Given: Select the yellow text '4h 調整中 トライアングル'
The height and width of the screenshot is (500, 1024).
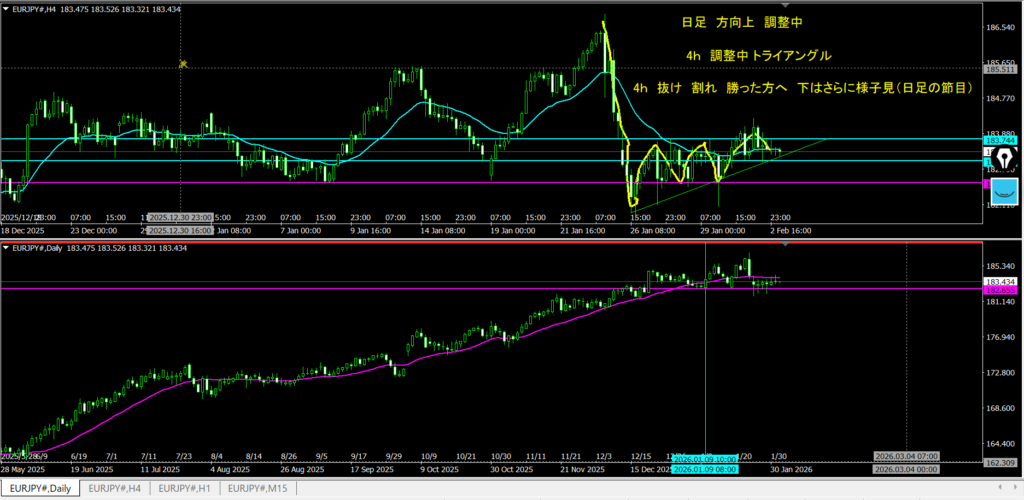Looking at the screenshot, I should (758, 55).
